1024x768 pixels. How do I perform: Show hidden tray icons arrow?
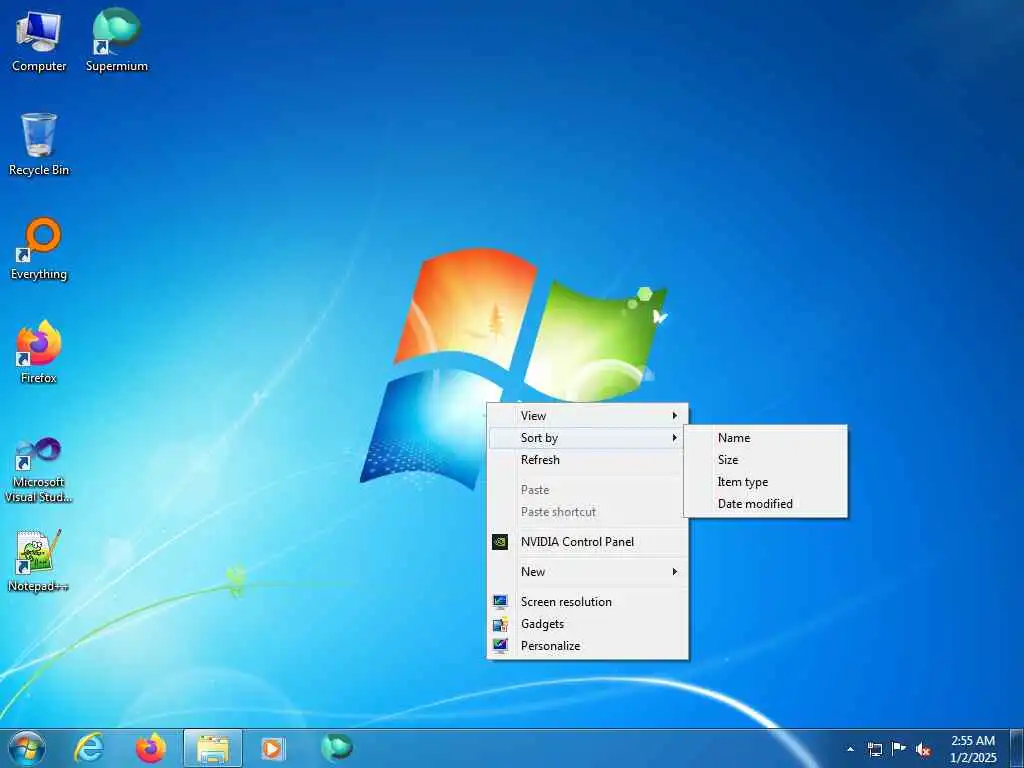[x=850, y=749]
